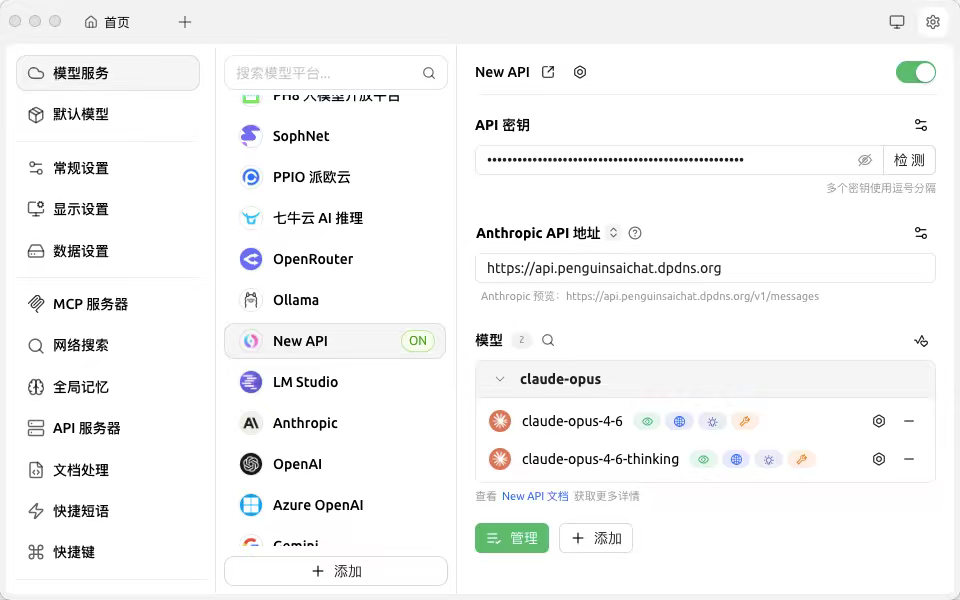This screenshot has width=960, height=600.
Task: Open New API provider settings hexagon icon
Action: click(580, 72)
